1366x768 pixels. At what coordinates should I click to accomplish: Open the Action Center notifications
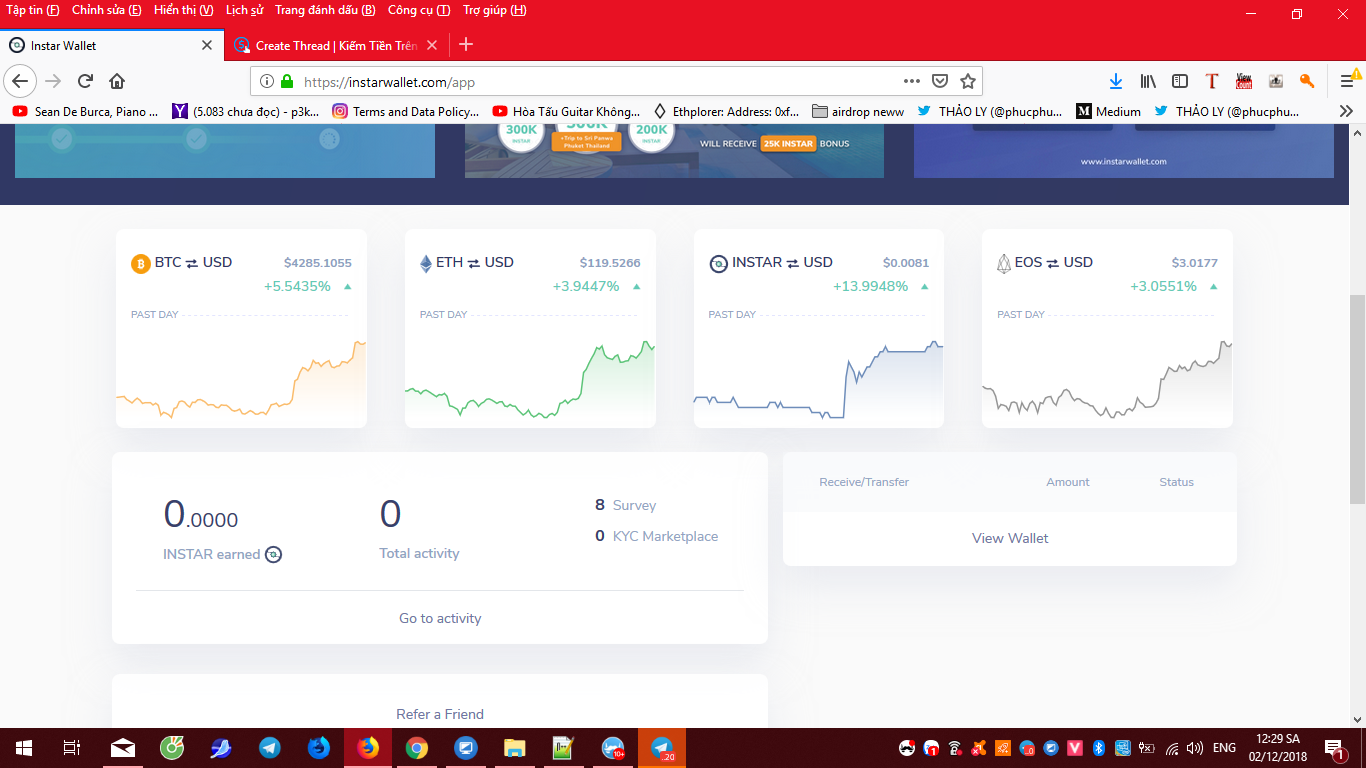coord(1336,748)
